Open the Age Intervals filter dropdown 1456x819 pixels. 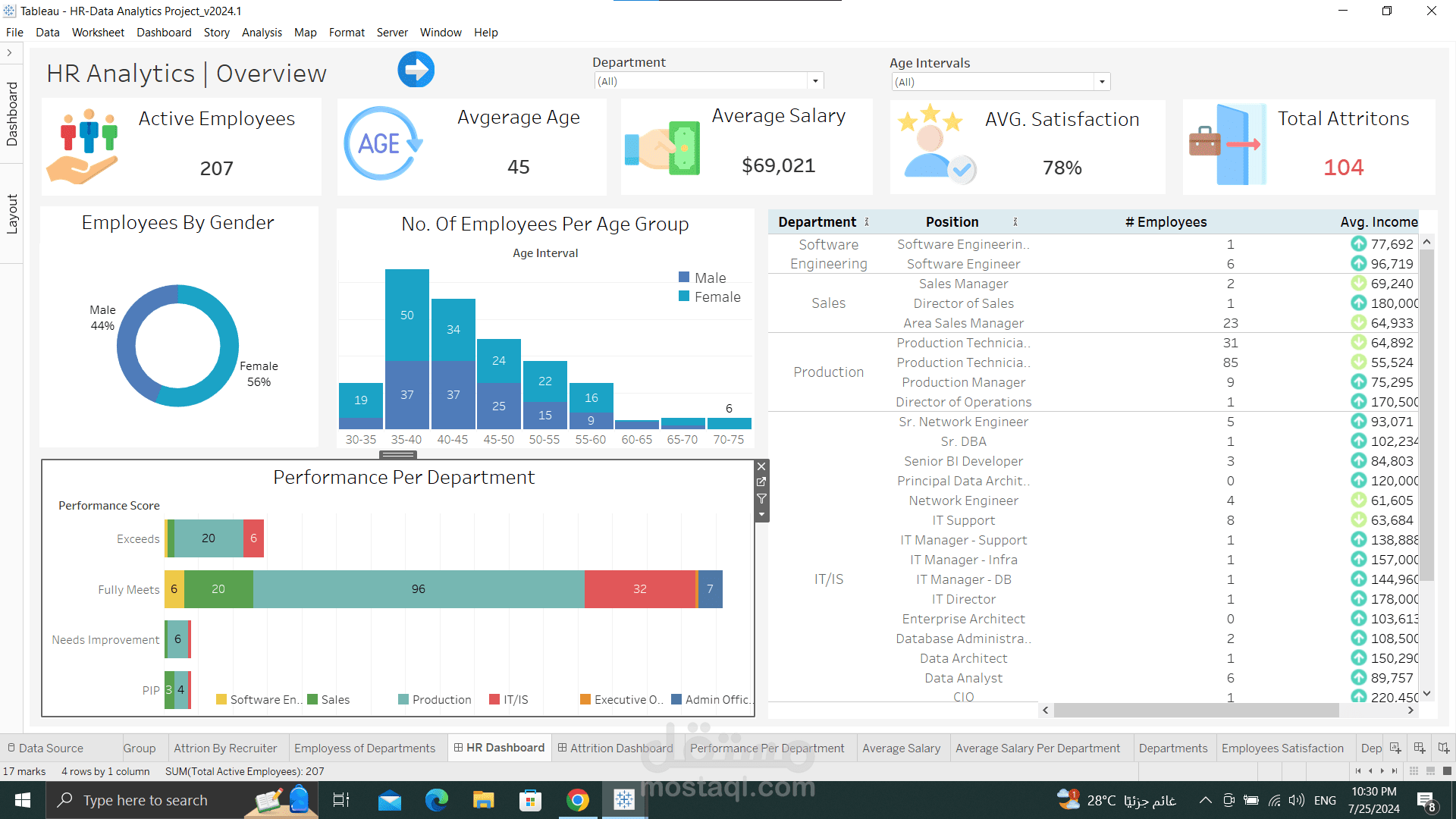click(1102, 82)
